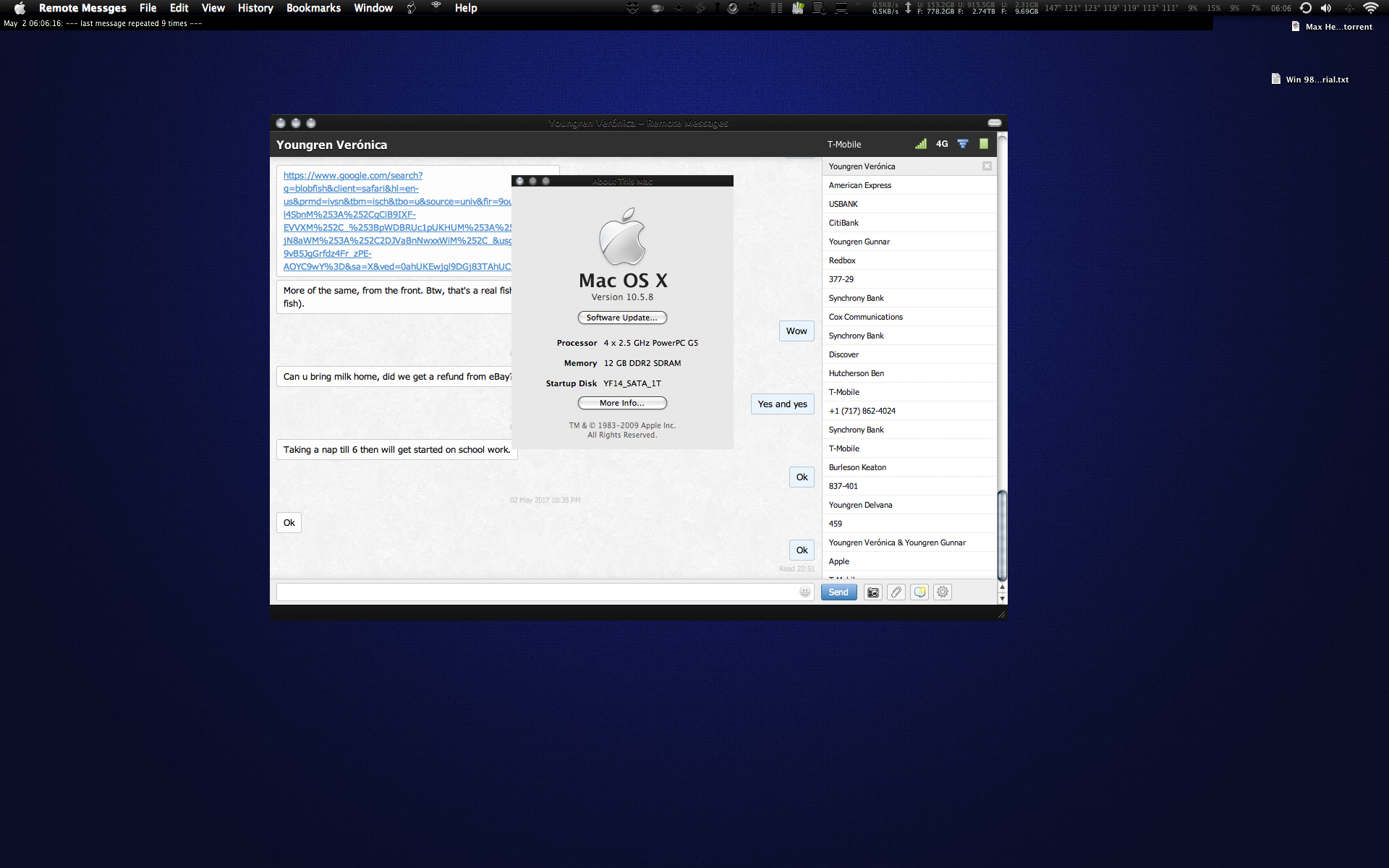Open Max He...torrent file on desktop
Screen dimensions: 1389x868
pos(1332,27)
